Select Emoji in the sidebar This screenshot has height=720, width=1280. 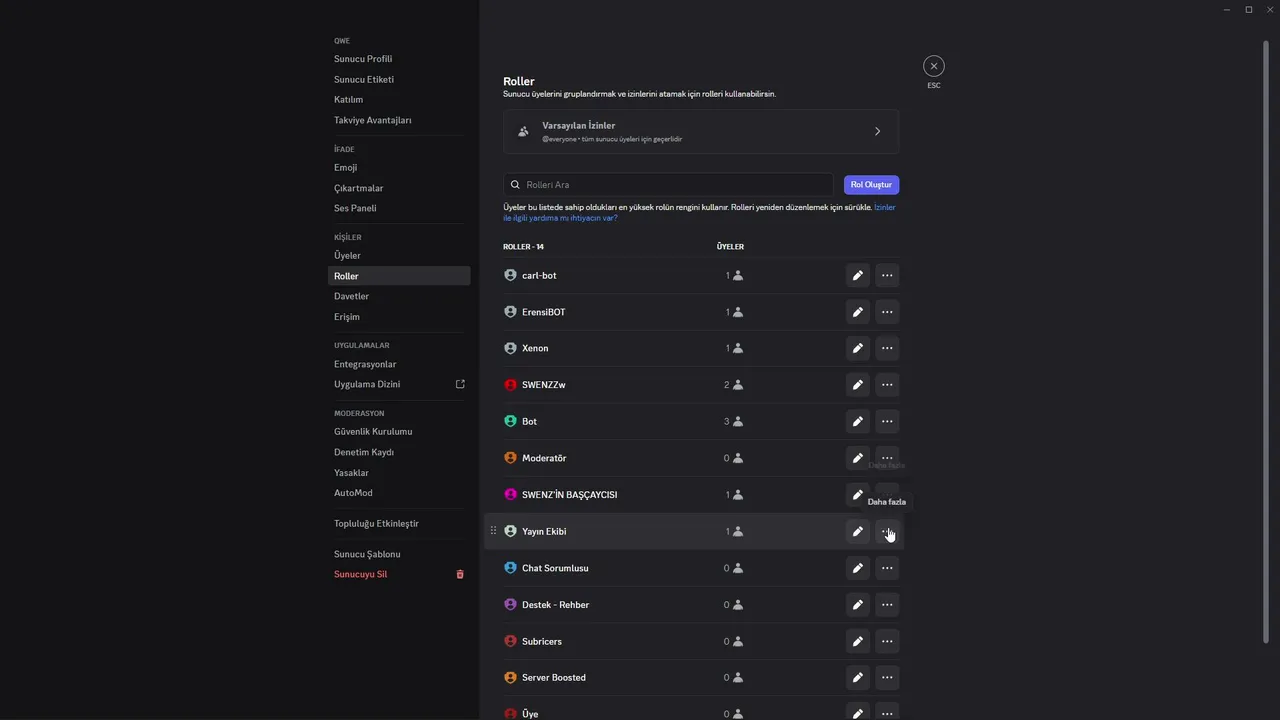pos(399,168)
